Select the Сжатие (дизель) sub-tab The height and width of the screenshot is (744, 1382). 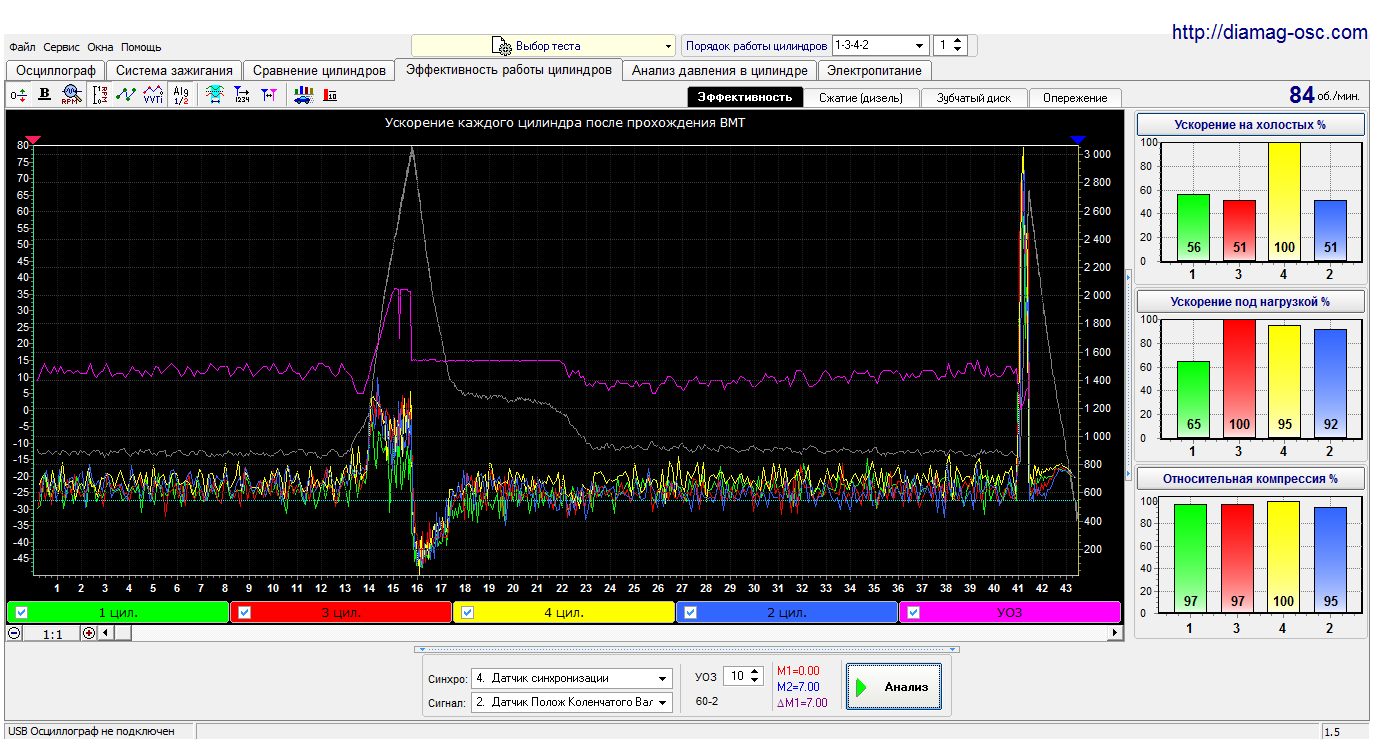point(861,98)
